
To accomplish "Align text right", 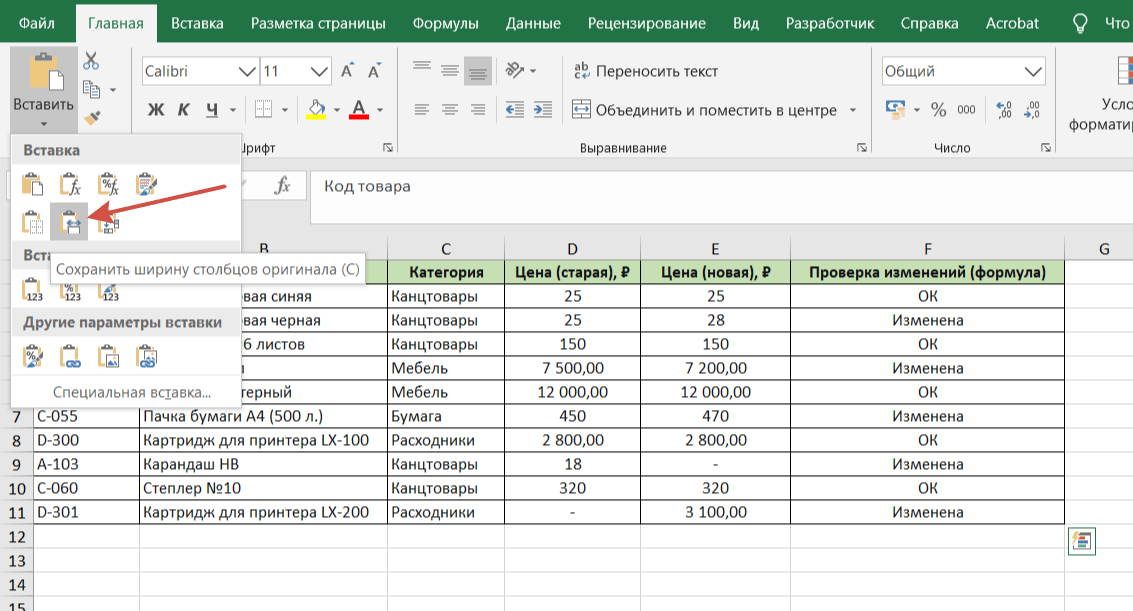I will [x=478, y=110].
